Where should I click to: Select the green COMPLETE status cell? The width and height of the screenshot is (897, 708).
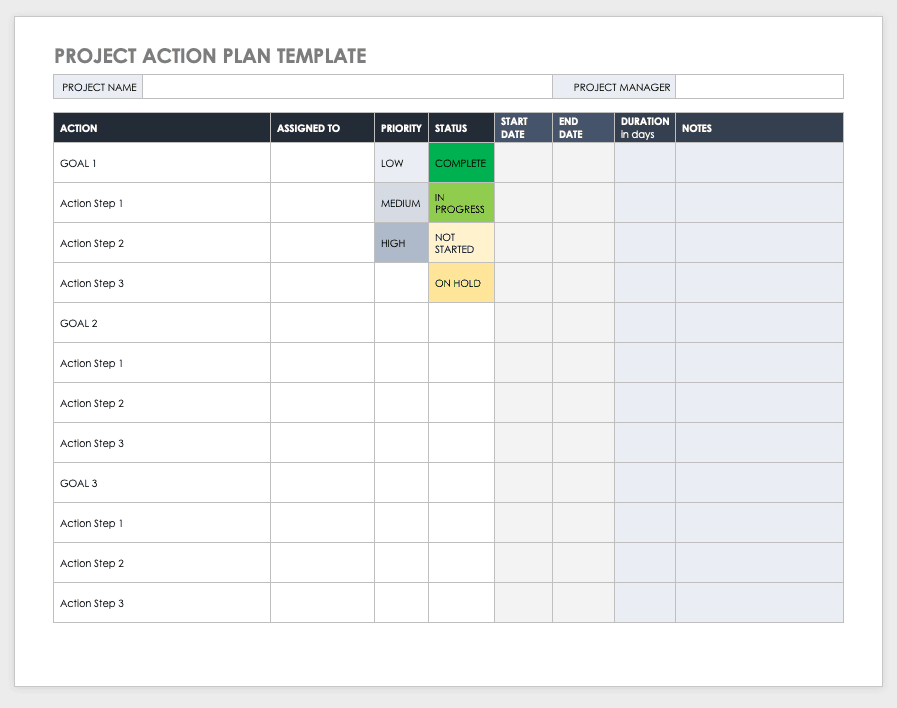pos(461,163)
